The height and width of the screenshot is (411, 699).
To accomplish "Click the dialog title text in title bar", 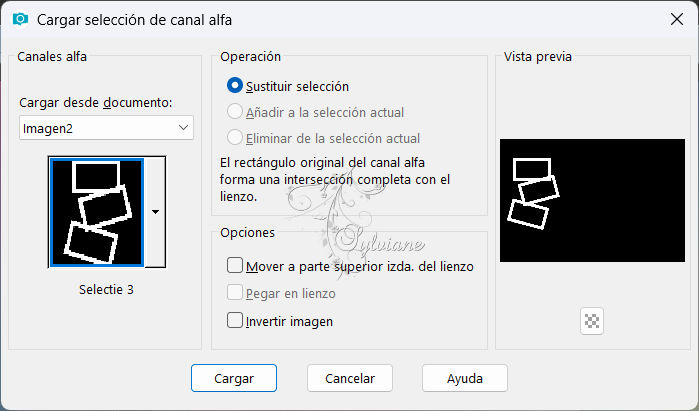I will 134,20.
